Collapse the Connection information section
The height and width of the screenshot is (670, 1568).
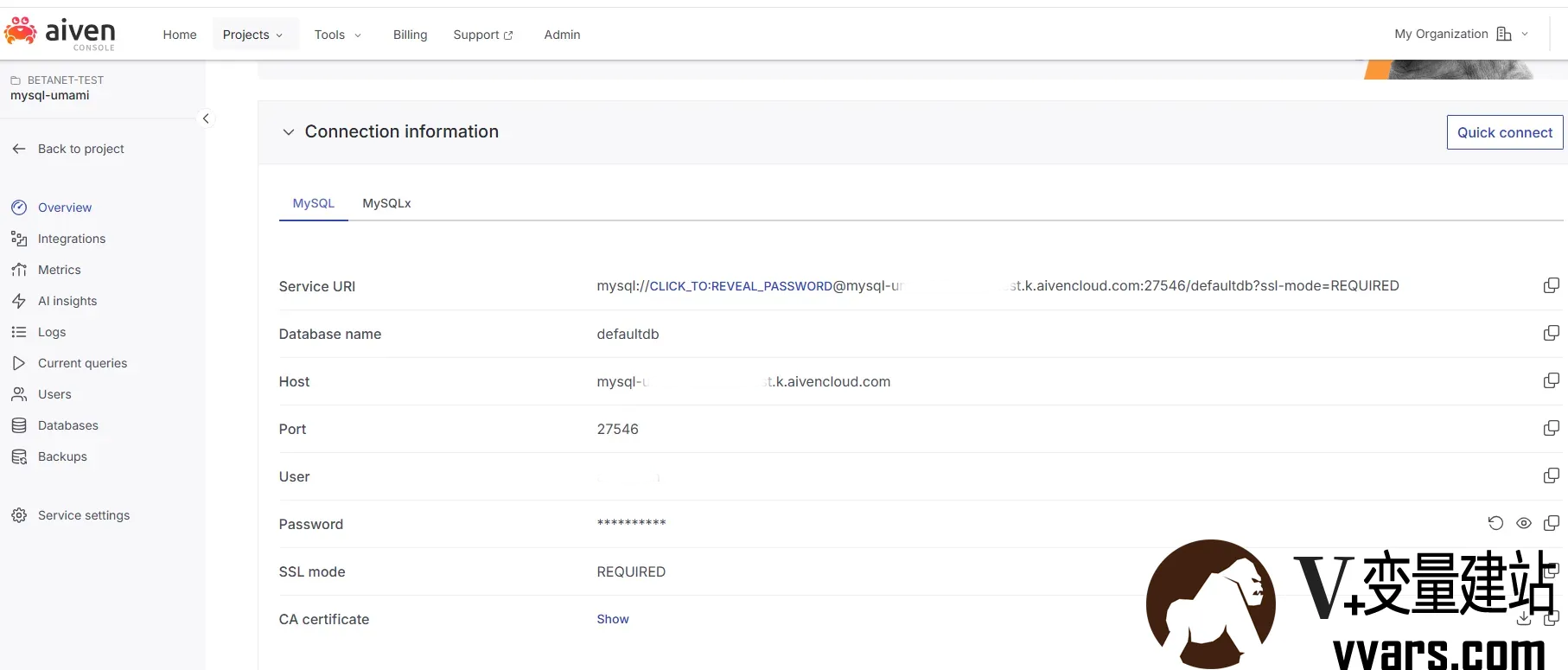tap(289, 132)
